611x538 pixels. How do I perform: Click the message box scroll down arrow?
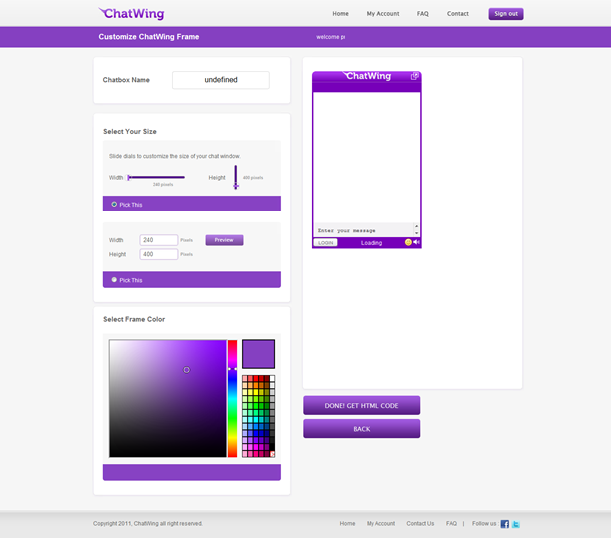pyautogui.click(x=417, y=233)
